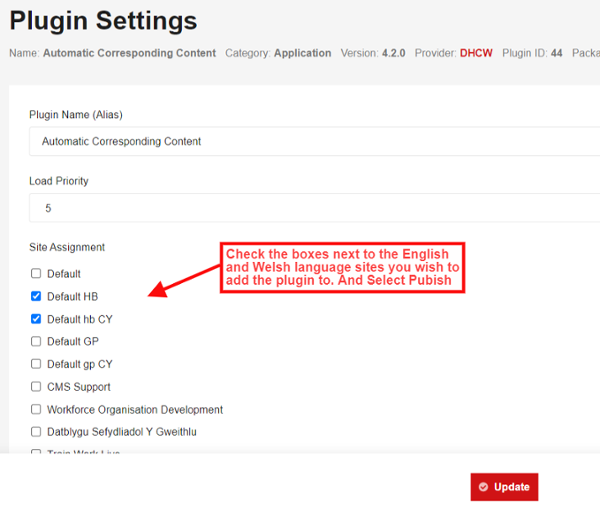Image resolution: width=600 pixels, height=508 pixels.
Task: Open the DHCW provider link
Action: tap(476, 53)
